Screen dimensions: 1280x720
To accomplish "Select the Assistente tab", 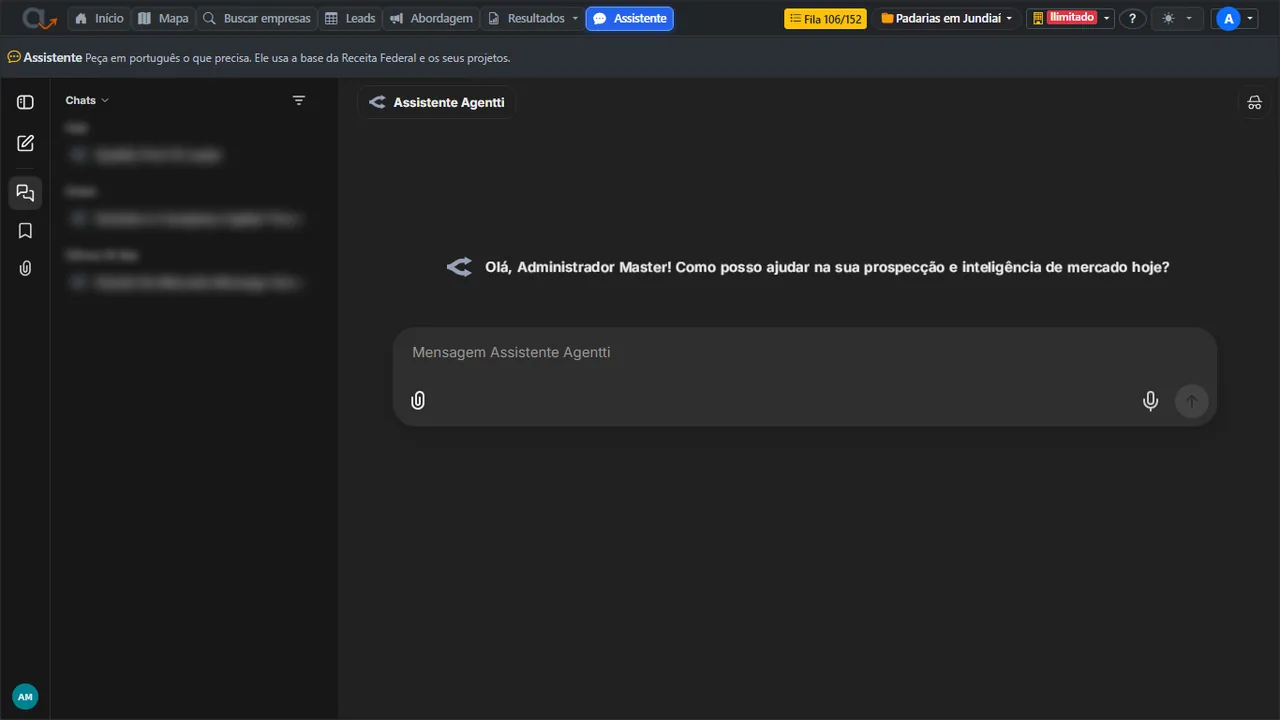I will pos(630,18).
